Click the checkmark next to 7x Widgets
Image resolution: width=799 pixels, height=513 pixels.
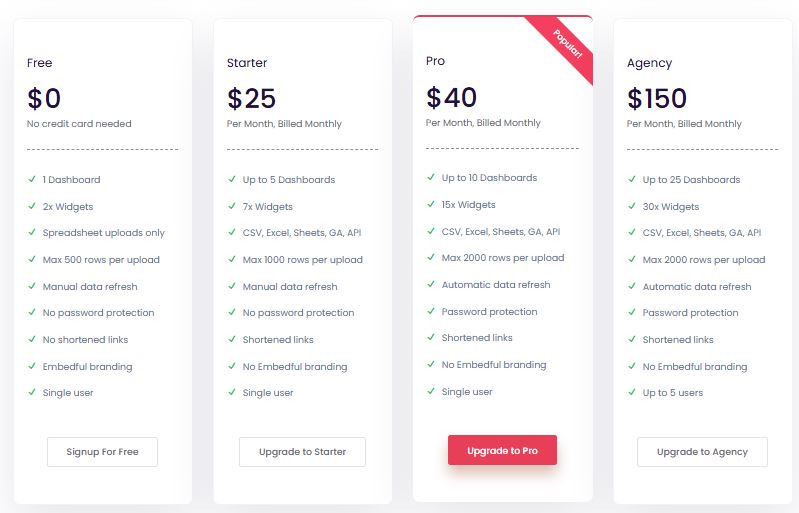[x=233, y=207]
